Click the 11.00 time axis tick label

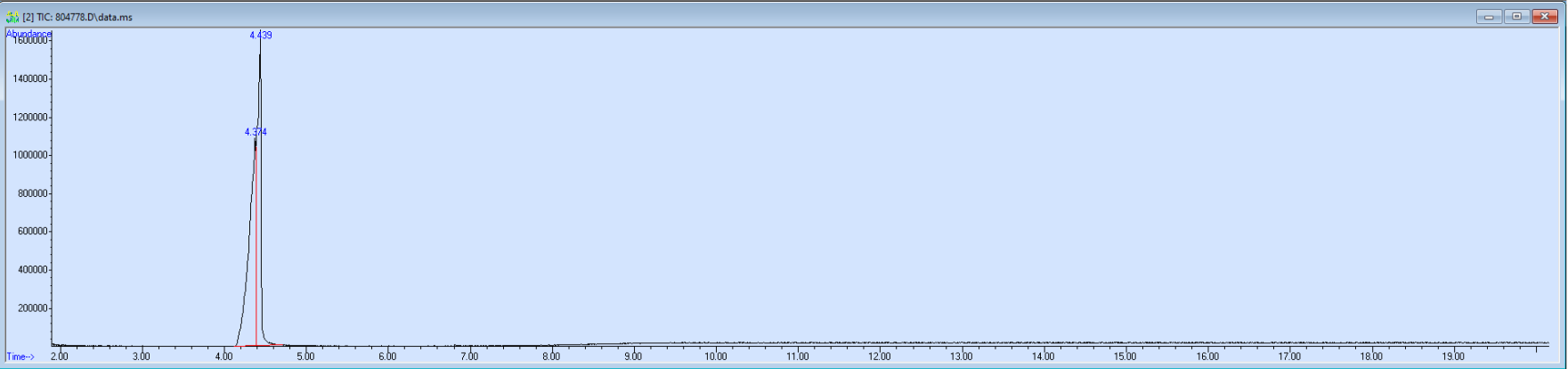[797, 357]
